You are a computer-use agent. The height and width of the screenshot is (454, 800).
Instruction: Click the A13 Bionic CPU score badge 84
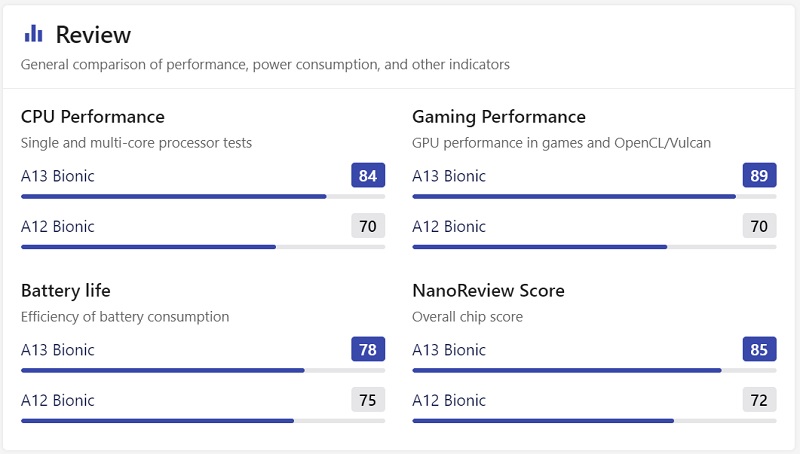368,176
